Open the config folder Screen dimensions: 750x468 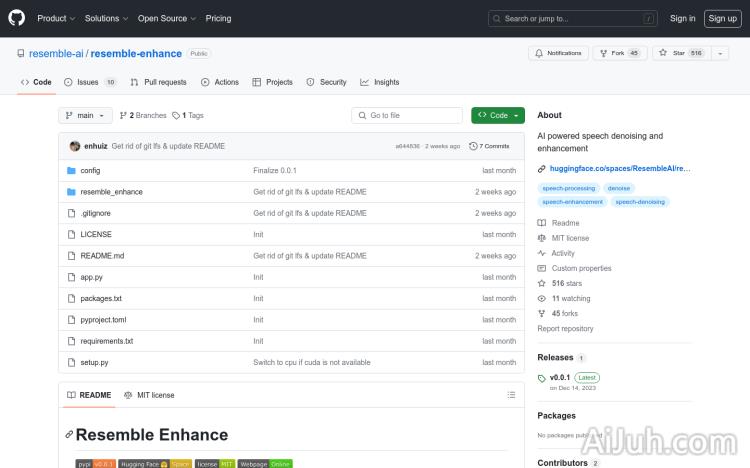click(90, 171)
